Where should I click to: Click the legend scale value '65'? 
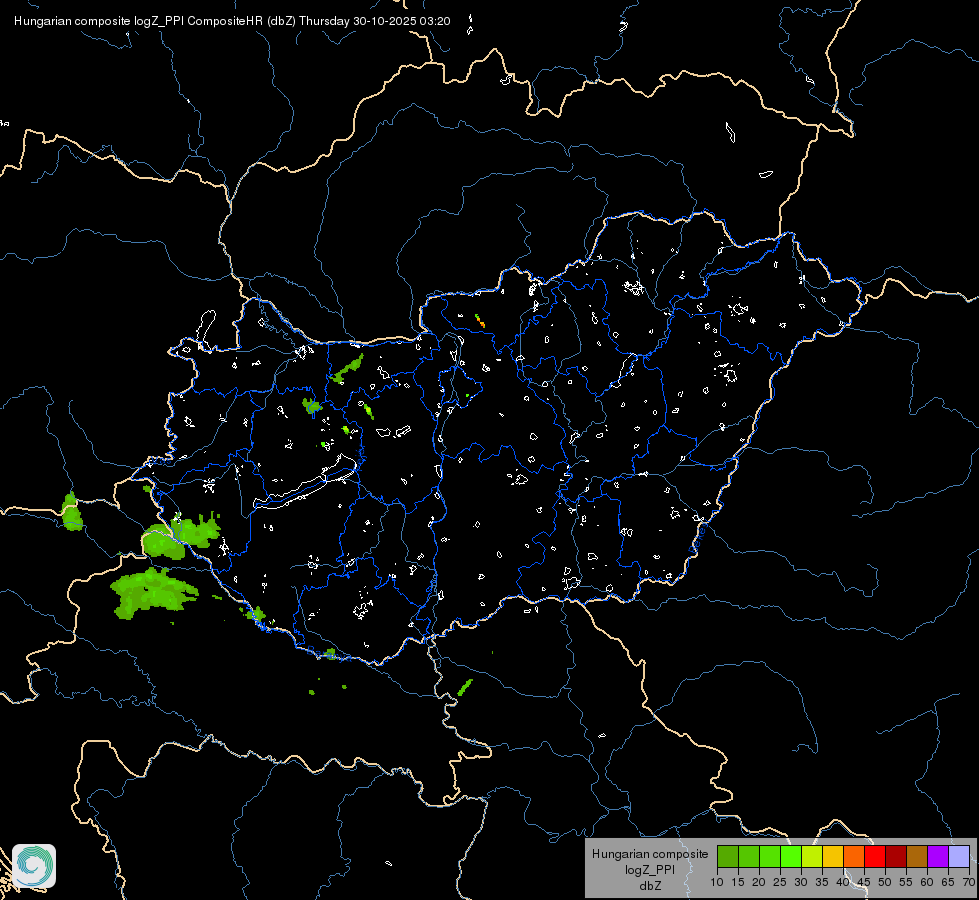(948, 883)
